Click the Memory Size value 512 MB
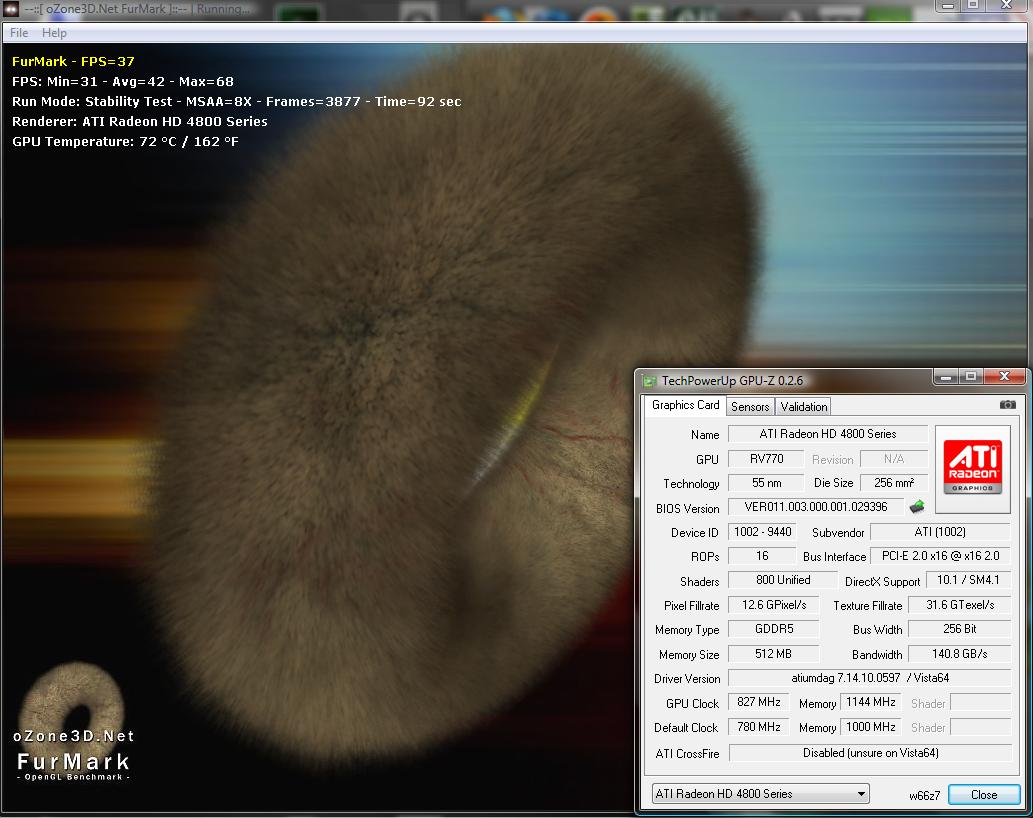 [773, 654]
